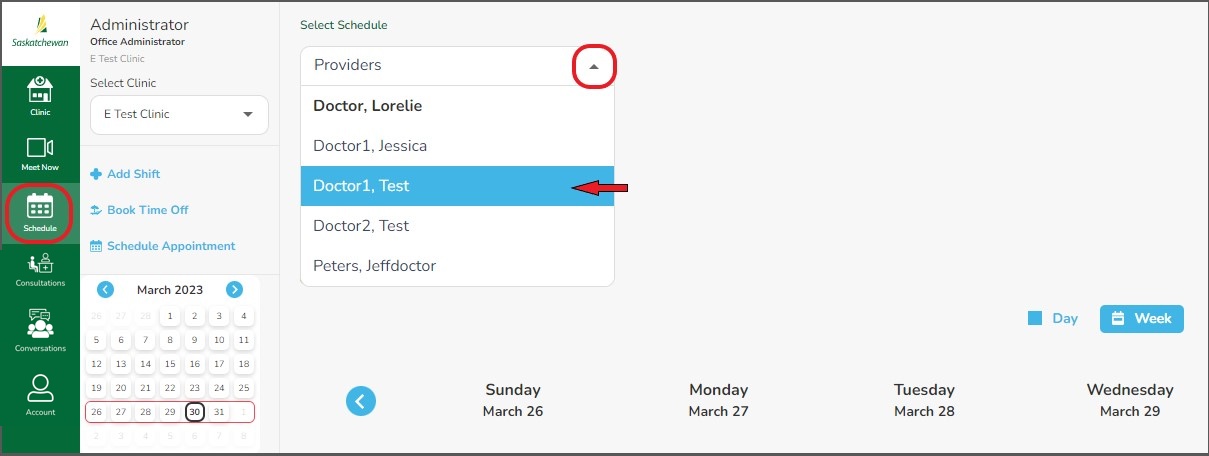Open the Clinic sidebar icon
1209x456 pixels.
(40, 95)
